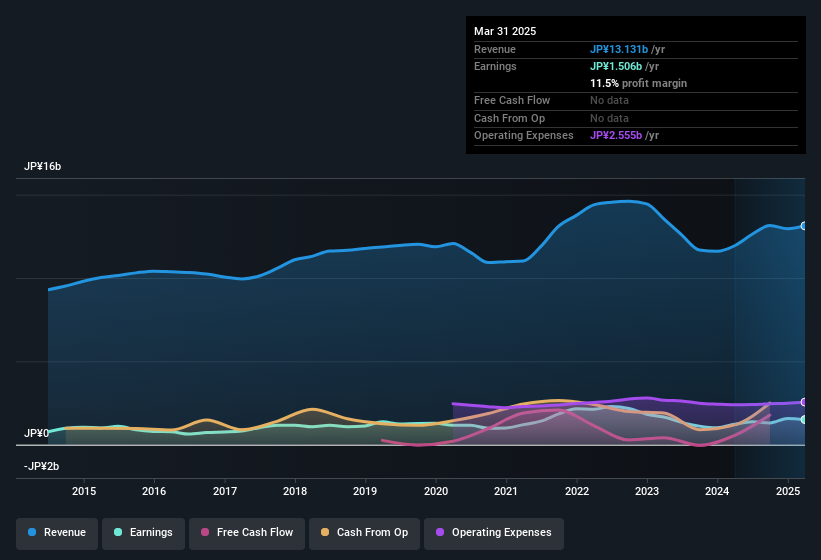Click the JP¥16b y-axis label
This screenshot has height=560, width=821.
tap(42, 166)
